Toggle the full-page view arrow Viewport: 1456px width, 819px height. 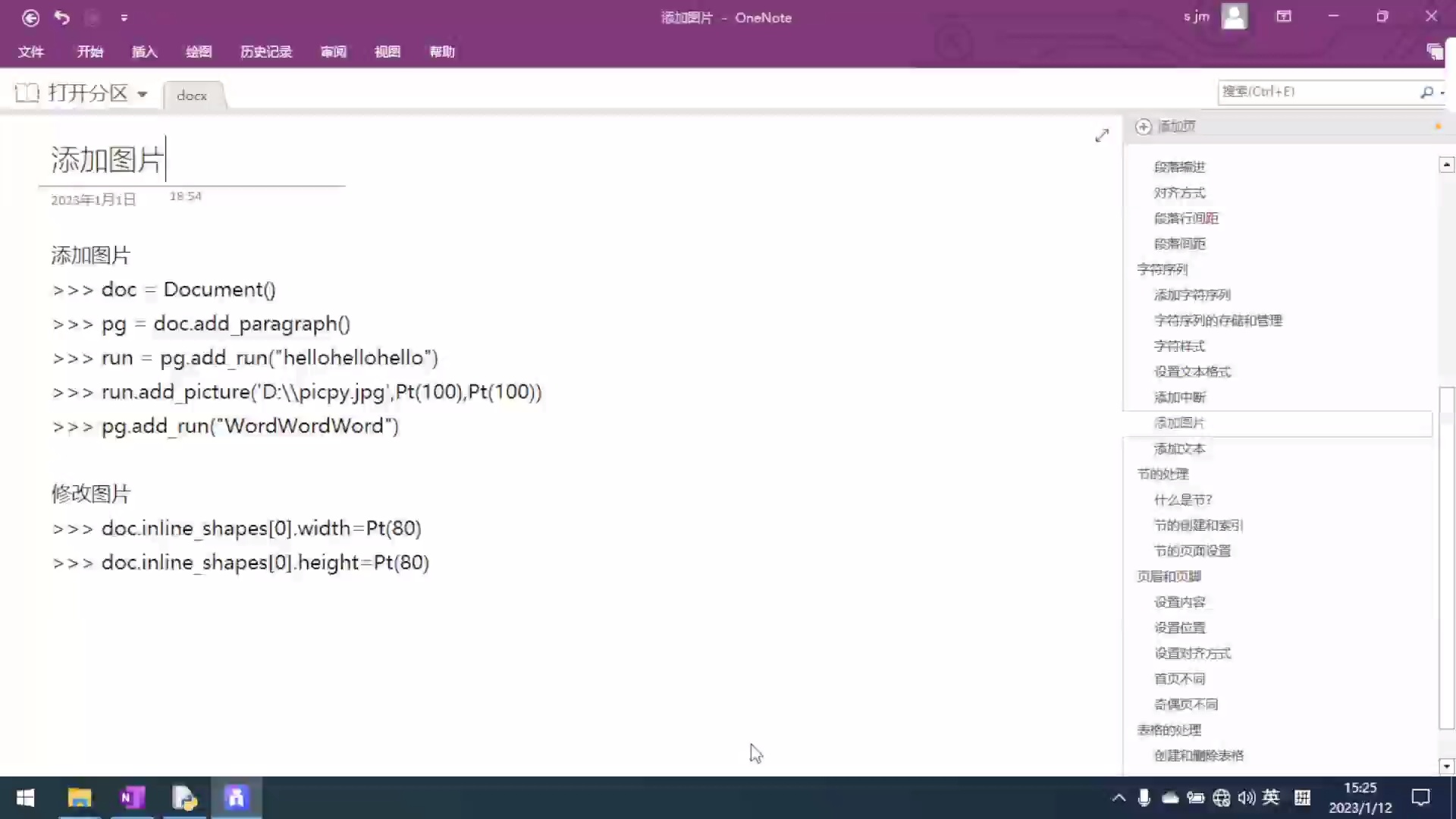(x=1101, y=135)
